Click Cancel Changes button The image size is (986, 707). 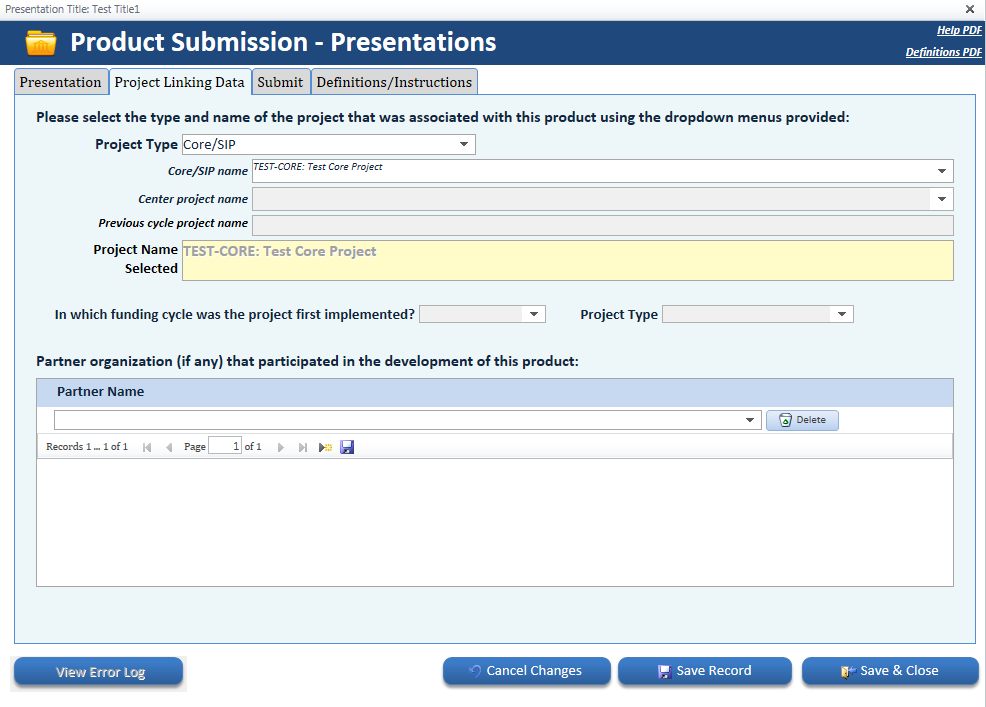tap(527, 671)
